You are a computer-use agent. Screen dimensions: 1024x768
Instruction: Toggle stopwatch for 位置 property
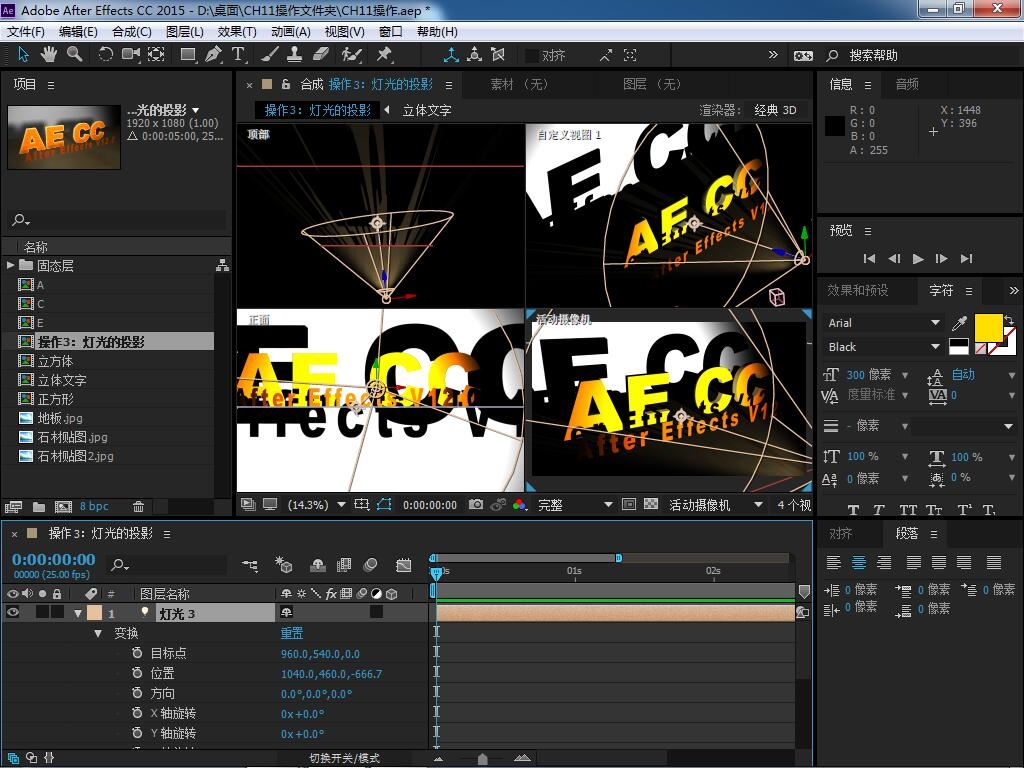pyautogui.click(x=137, y=673)
